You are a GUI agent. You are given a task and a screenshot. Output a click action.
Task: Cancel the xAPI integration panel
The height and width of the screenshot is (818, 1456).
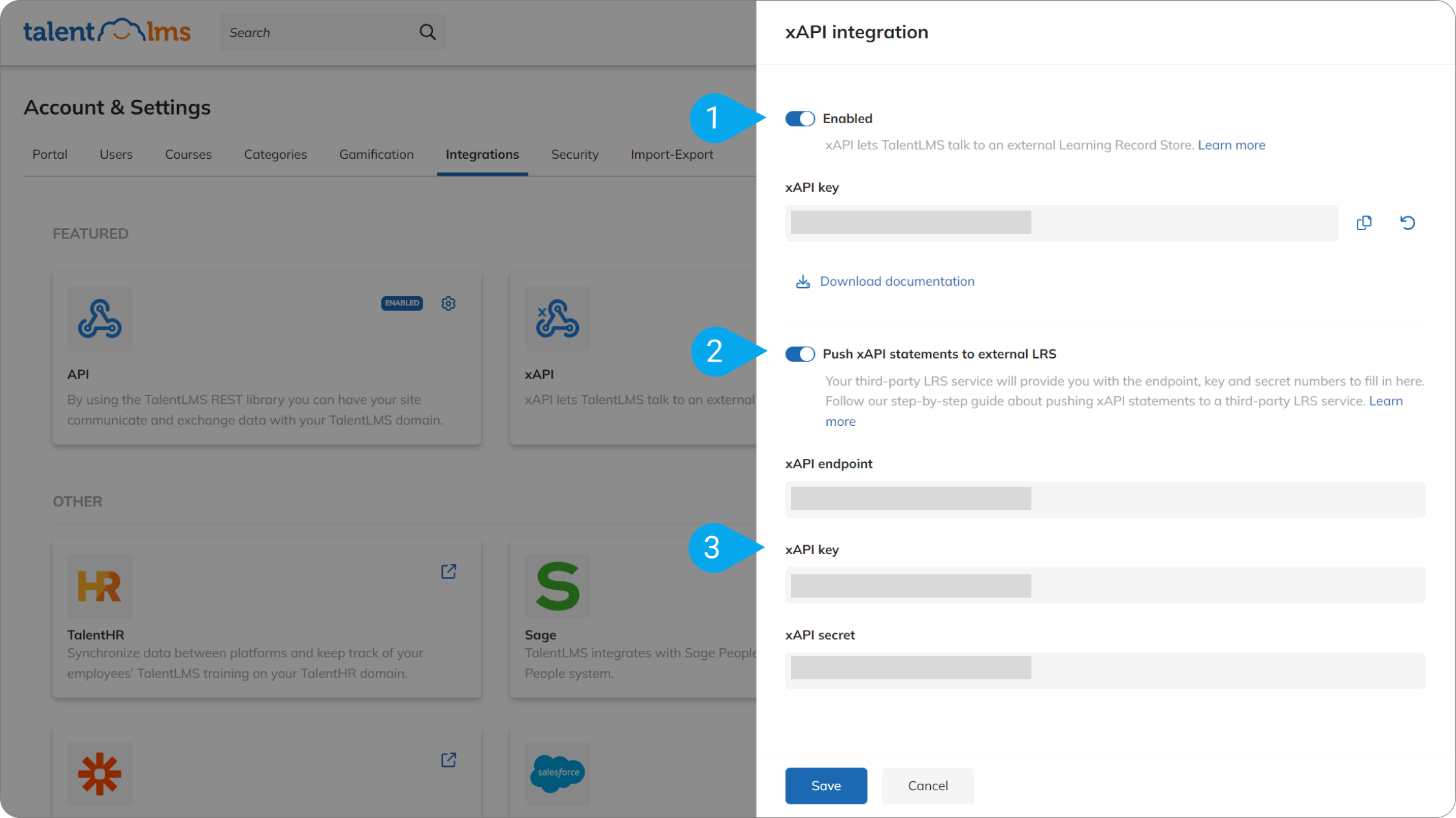point(928,786)
